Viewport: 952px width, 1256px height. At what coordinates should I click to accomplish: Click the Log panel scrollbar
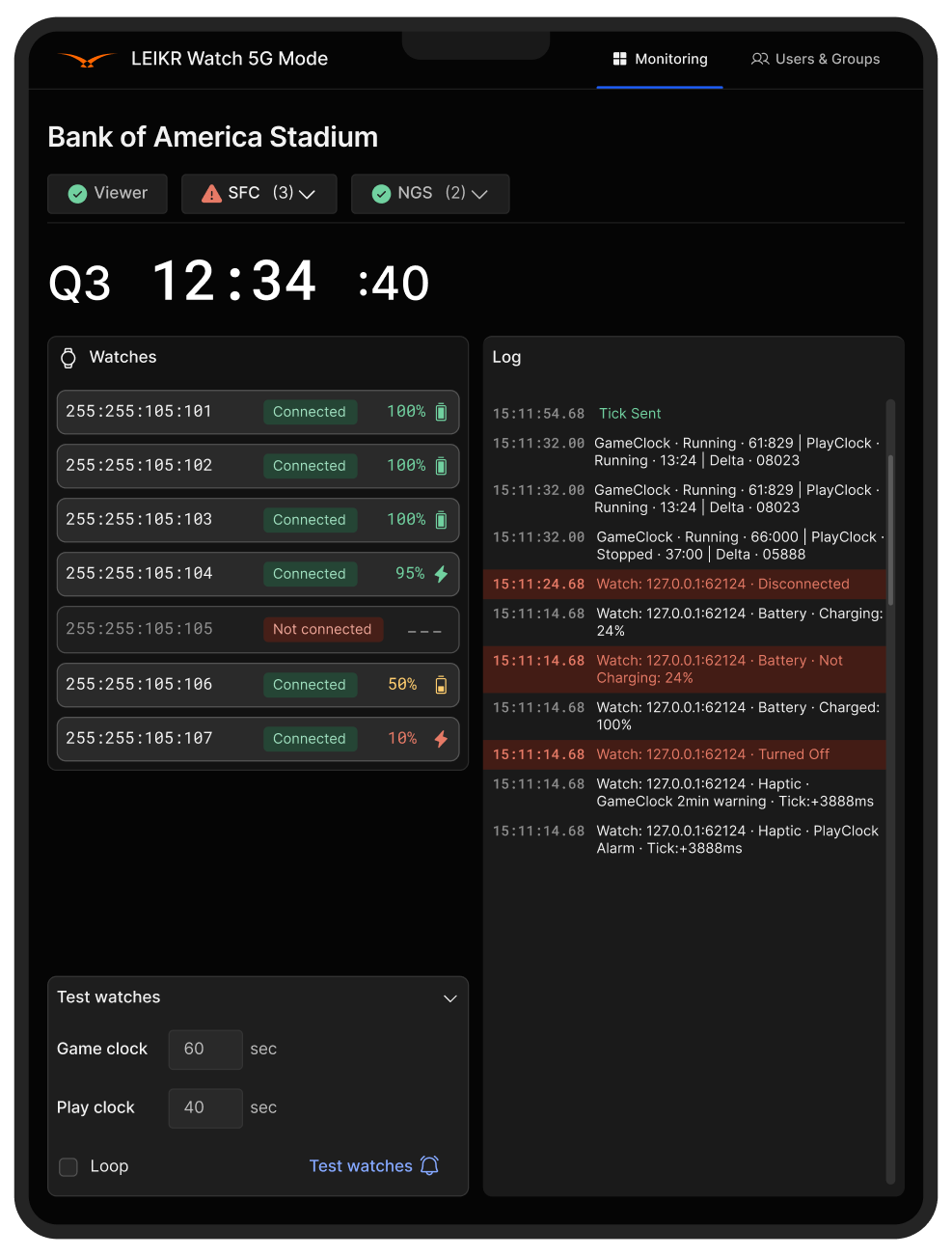click(890, 531)
